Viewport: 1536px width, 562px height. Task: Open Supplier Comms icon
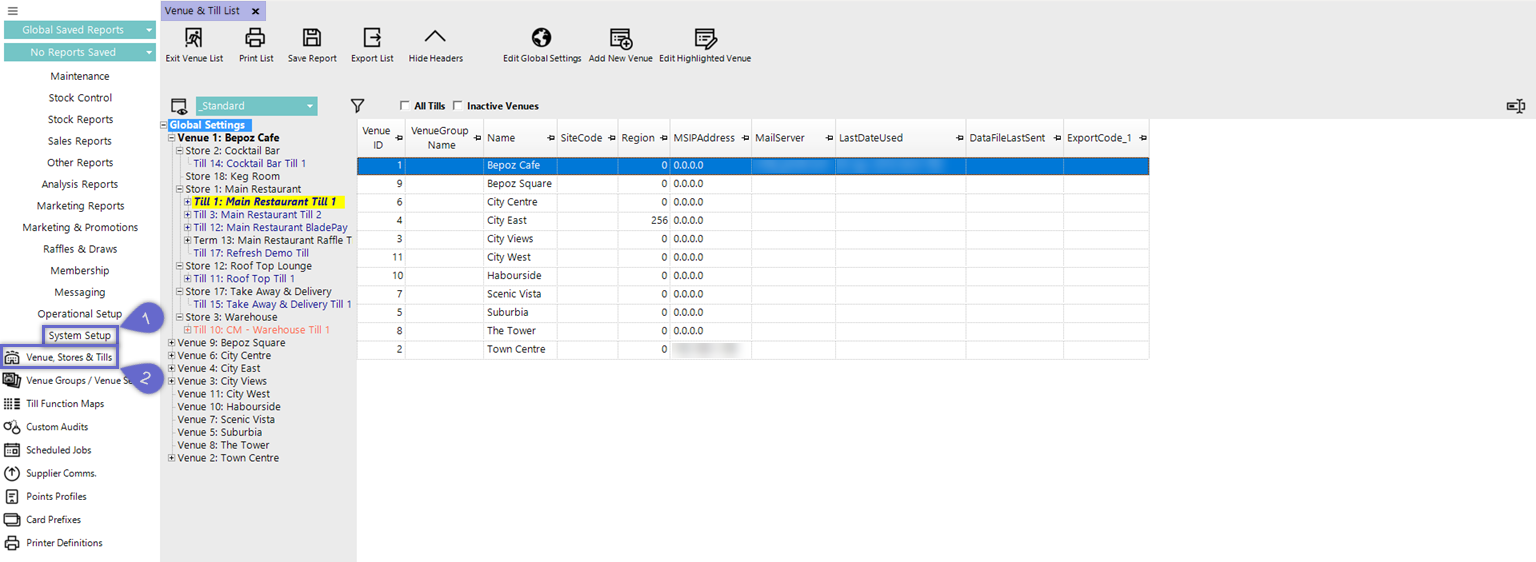[12, 473]
